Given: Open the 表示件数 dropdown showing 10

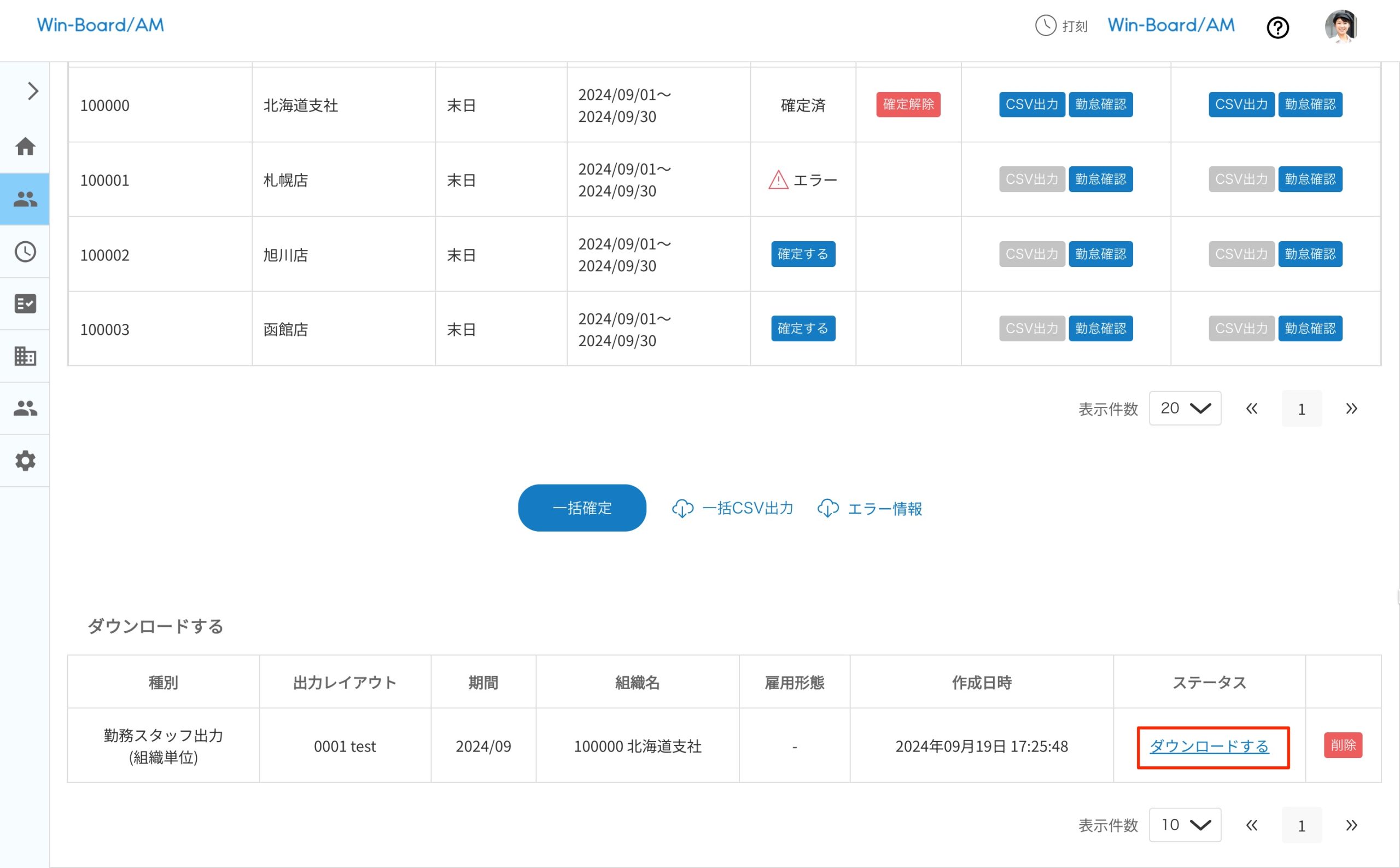Looking at the screenshot, I should tap(1184, 824).
